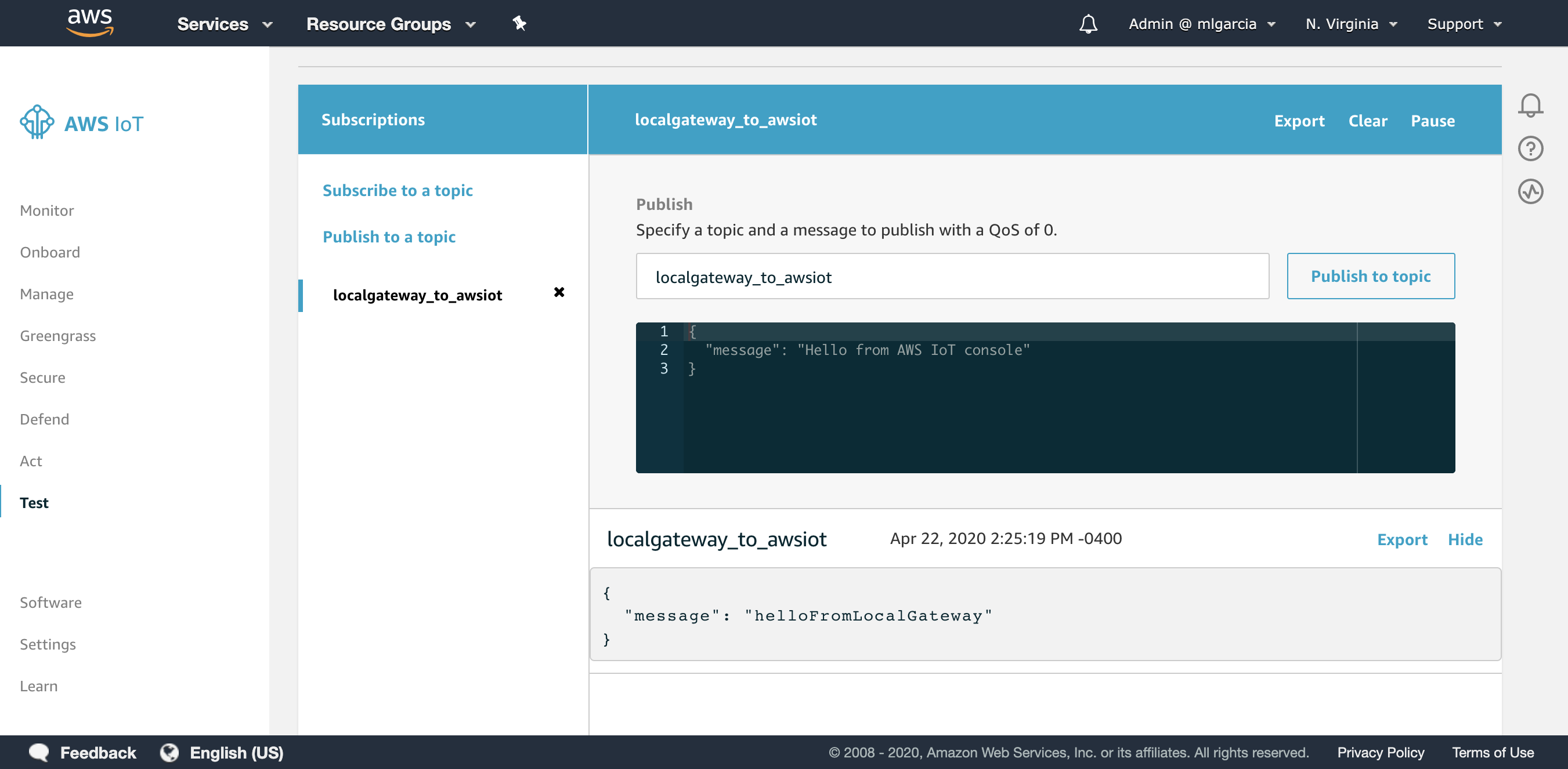Click the pin shortcut icon in the top bar

(x=519, y=24)
